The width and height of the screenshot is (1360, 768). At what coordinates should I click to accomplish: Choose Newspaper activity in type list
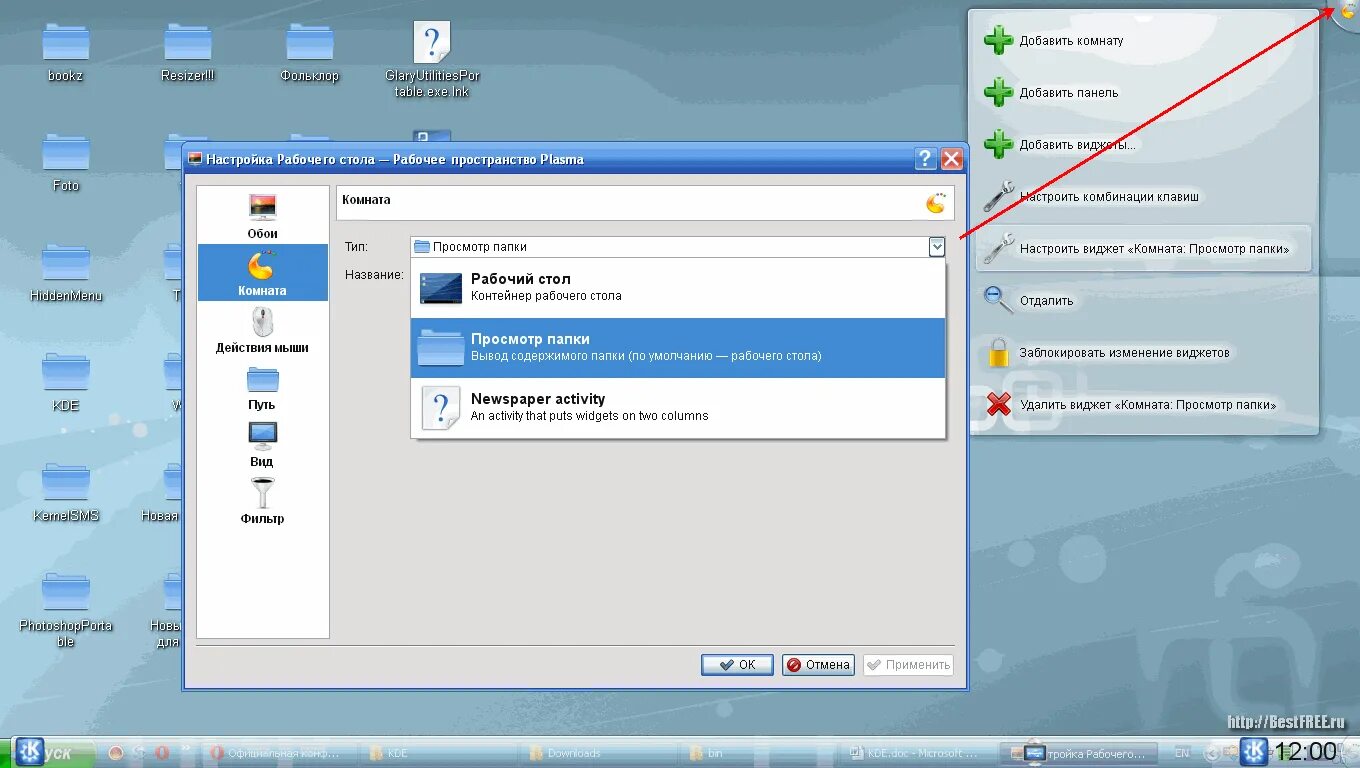click(678, 408)
